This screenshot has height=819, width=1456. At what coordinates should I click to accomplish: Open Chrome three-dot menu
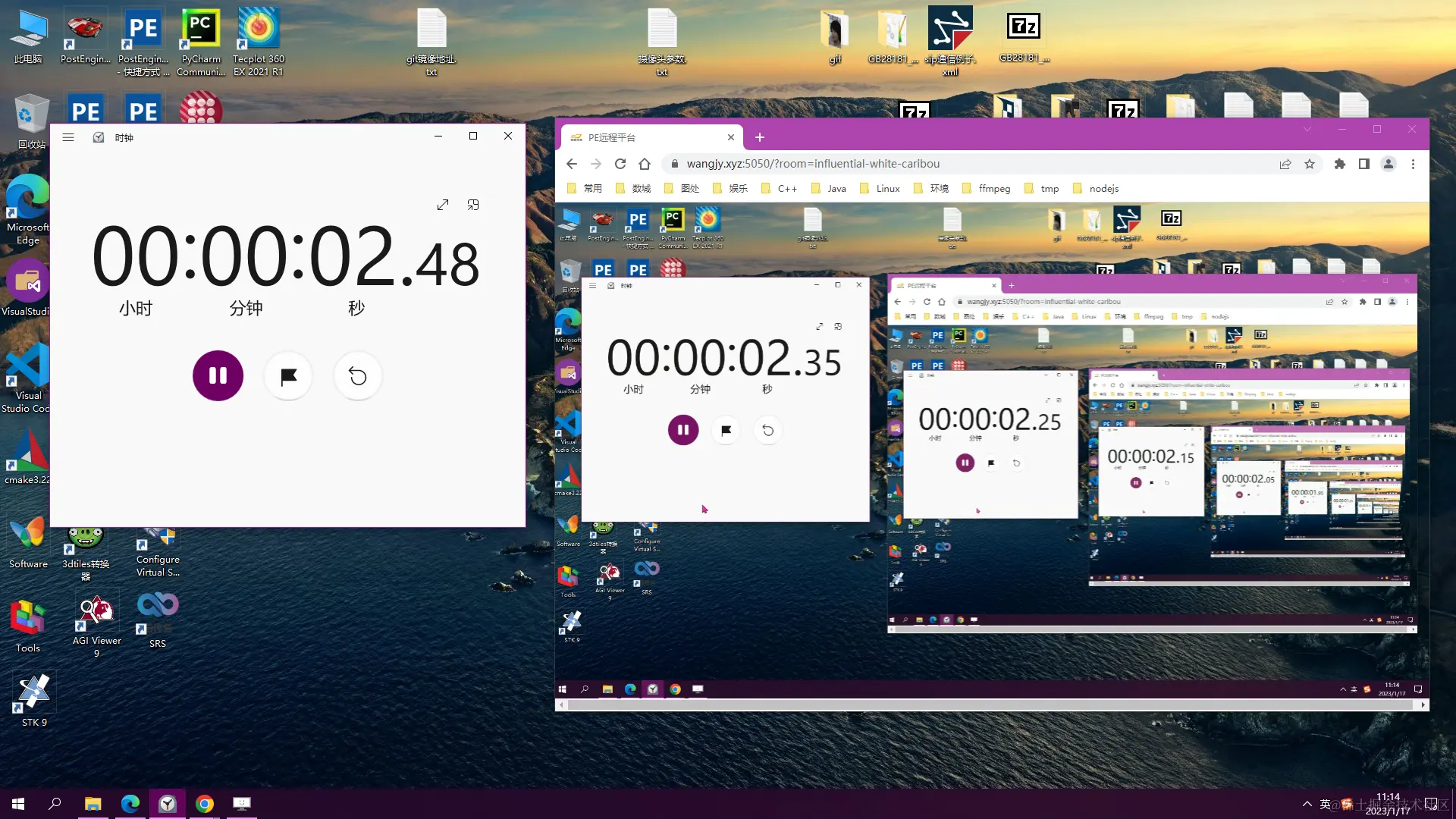pyautogui.click(x=1413, y=164)
